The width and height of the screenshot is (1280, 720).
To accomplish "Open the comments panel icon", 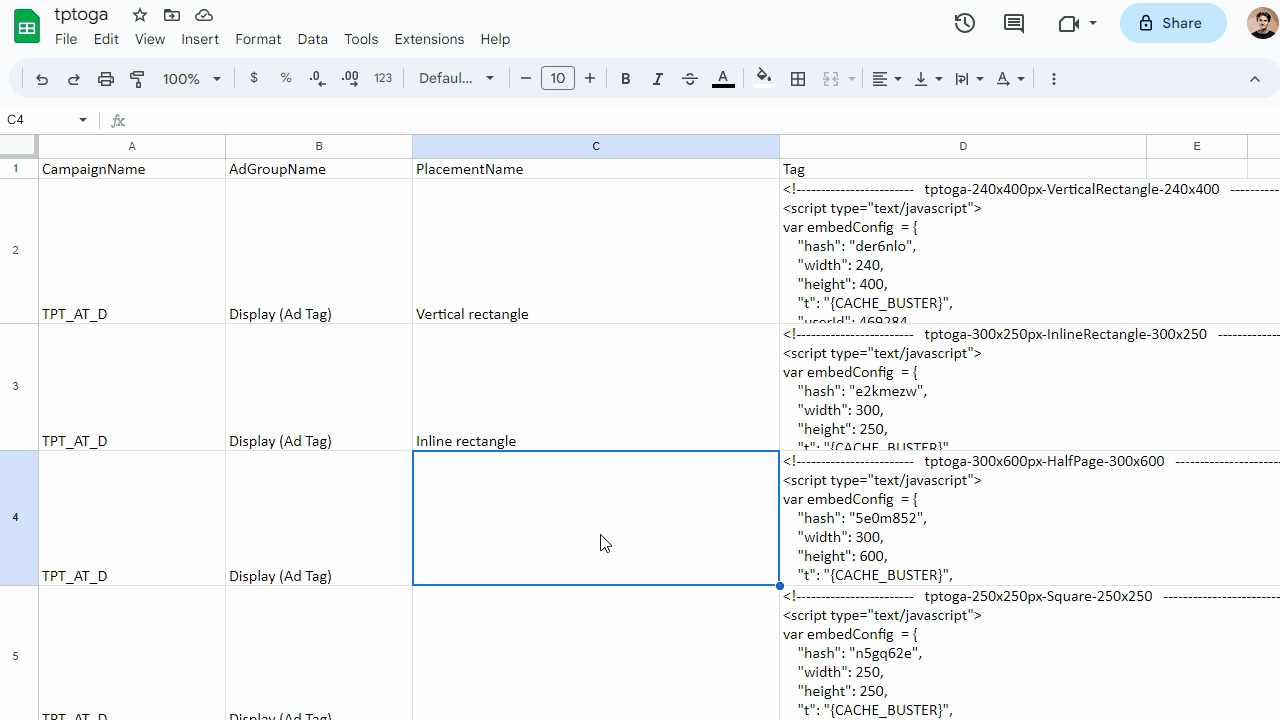I will [x=1013, y=23].
